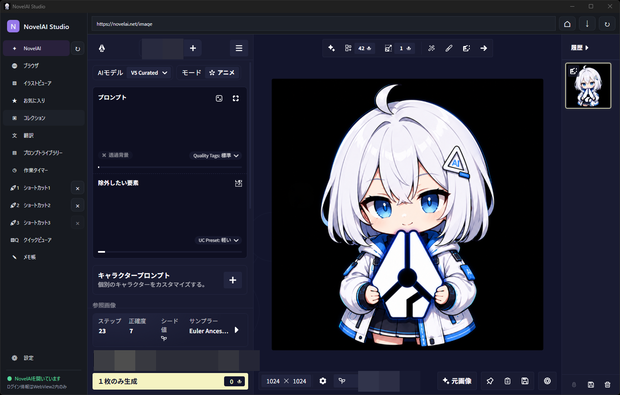Open 作業タイマー in the sidebar
The width and height of the screenshot is (620, 395).
pyautogui.click(x=43, y=170)
